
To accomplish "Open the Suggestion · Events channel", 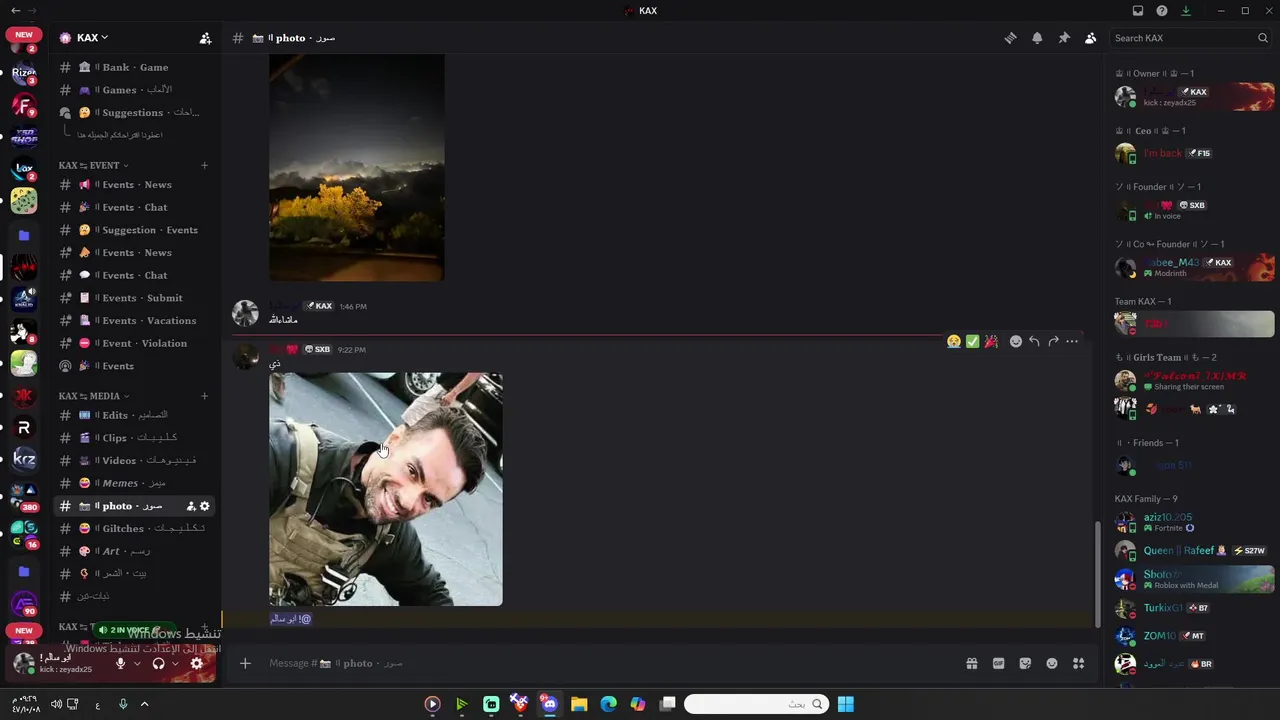I will (134, 230).
